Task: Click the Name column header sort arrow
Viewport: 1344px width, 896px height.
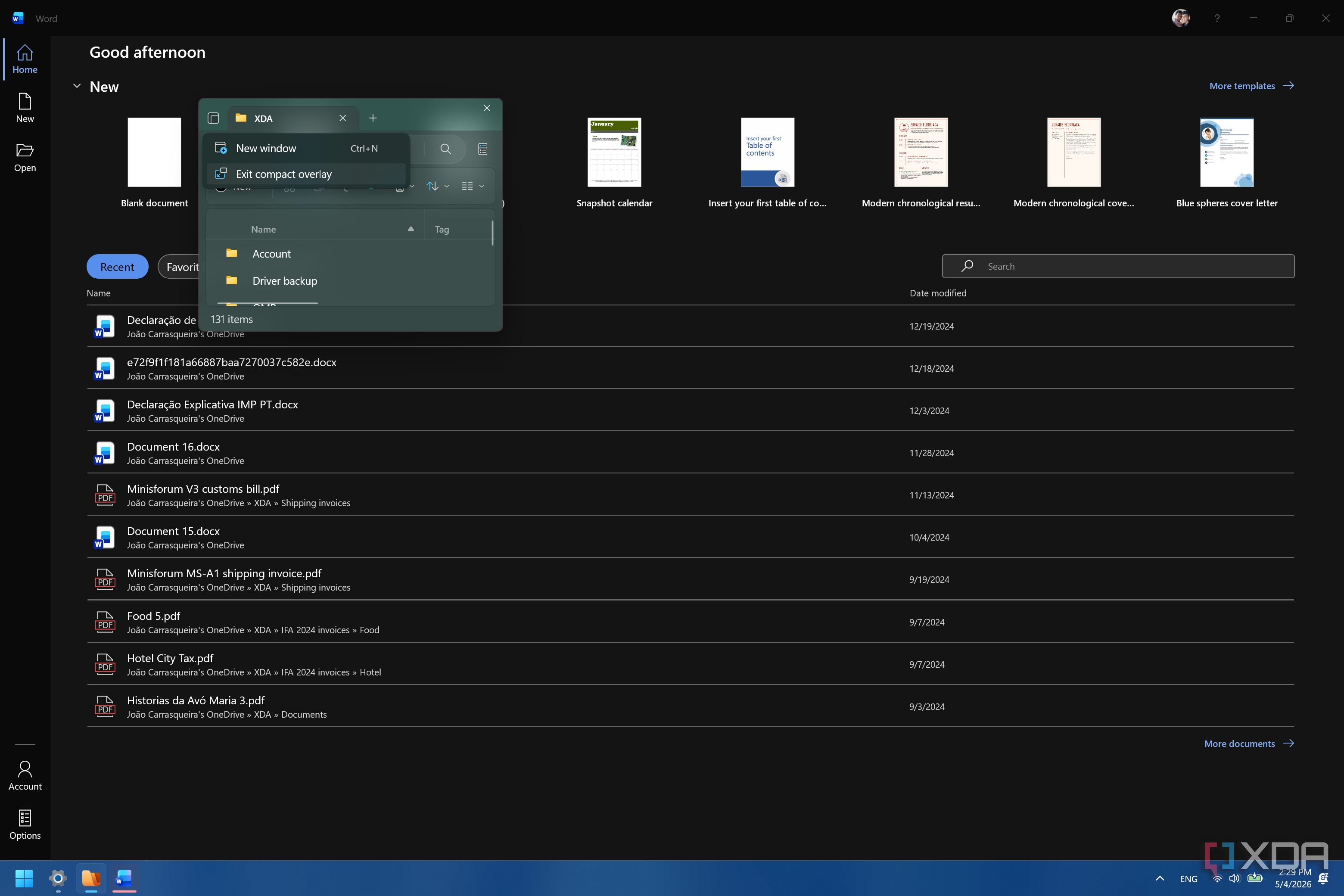Action: 411,229
